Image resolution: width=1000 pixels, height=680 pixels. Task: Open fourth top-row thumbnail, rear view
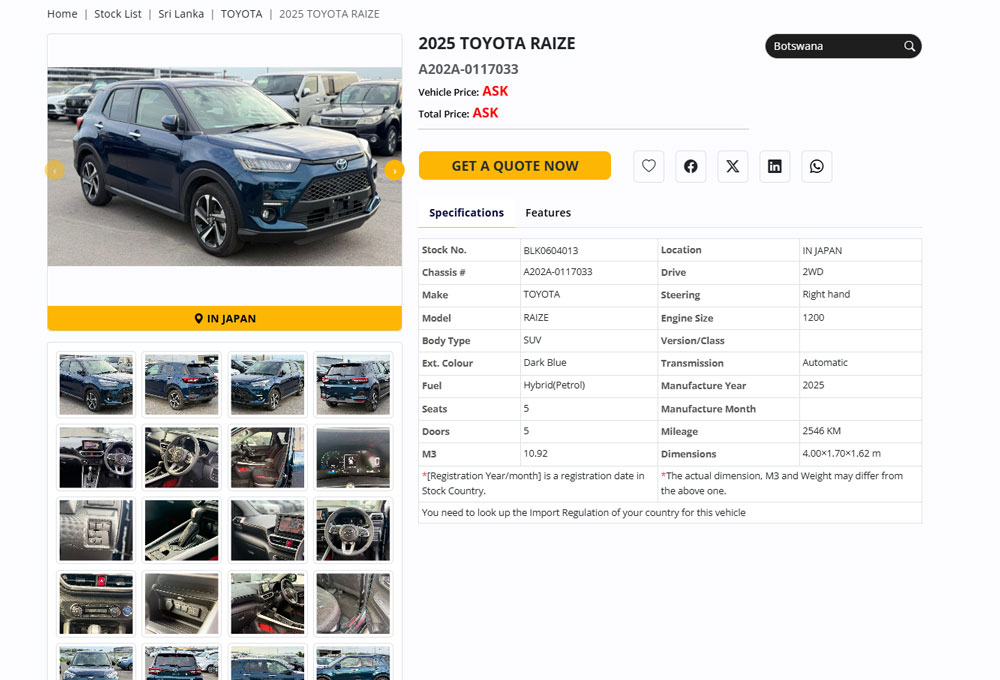(x=353, y=385)
